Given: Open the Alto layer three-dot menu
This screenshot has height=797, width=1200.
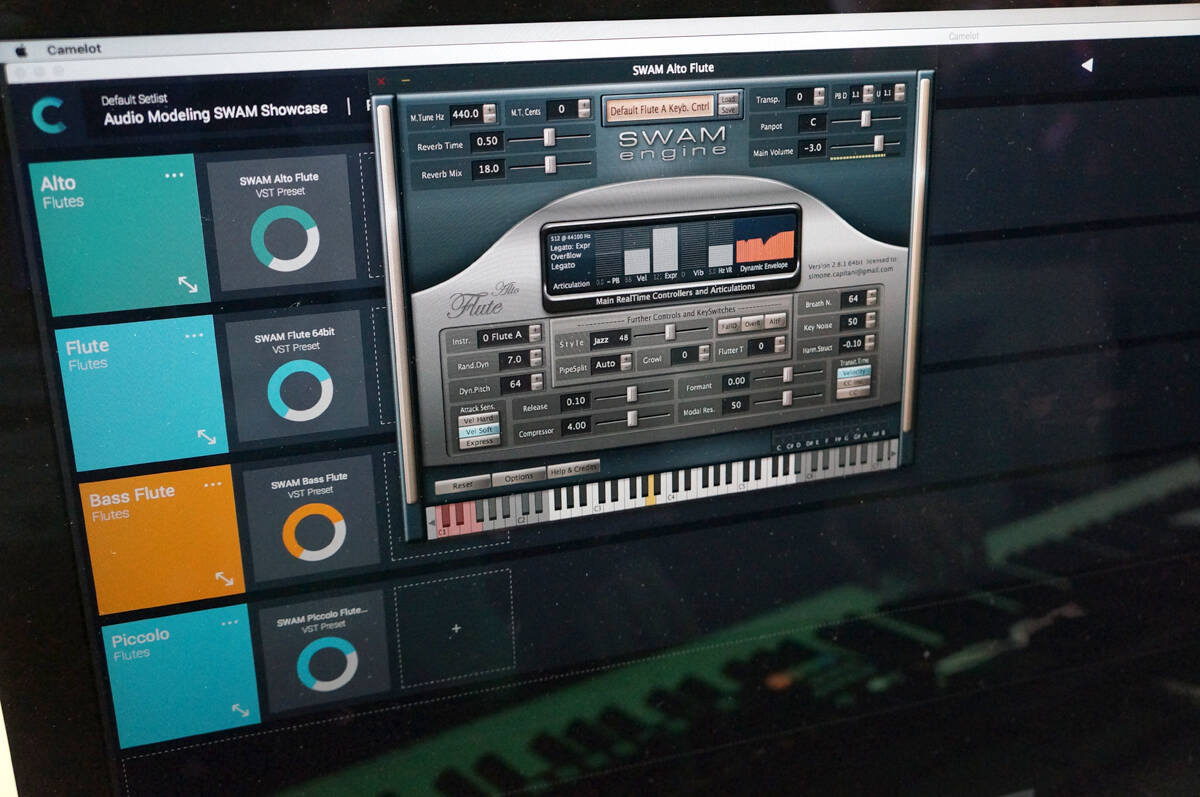Looking at the screenshot, I should (x=174, y=175).
